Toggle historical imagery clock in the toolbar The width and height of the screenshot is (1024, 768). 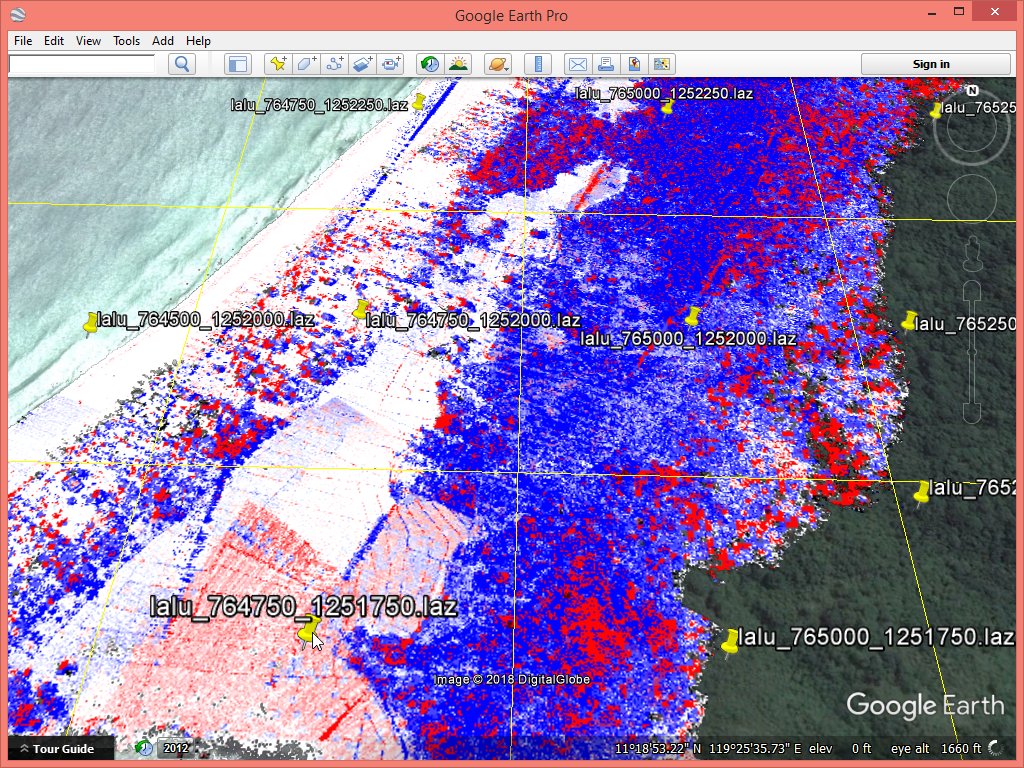coord(429,64)
